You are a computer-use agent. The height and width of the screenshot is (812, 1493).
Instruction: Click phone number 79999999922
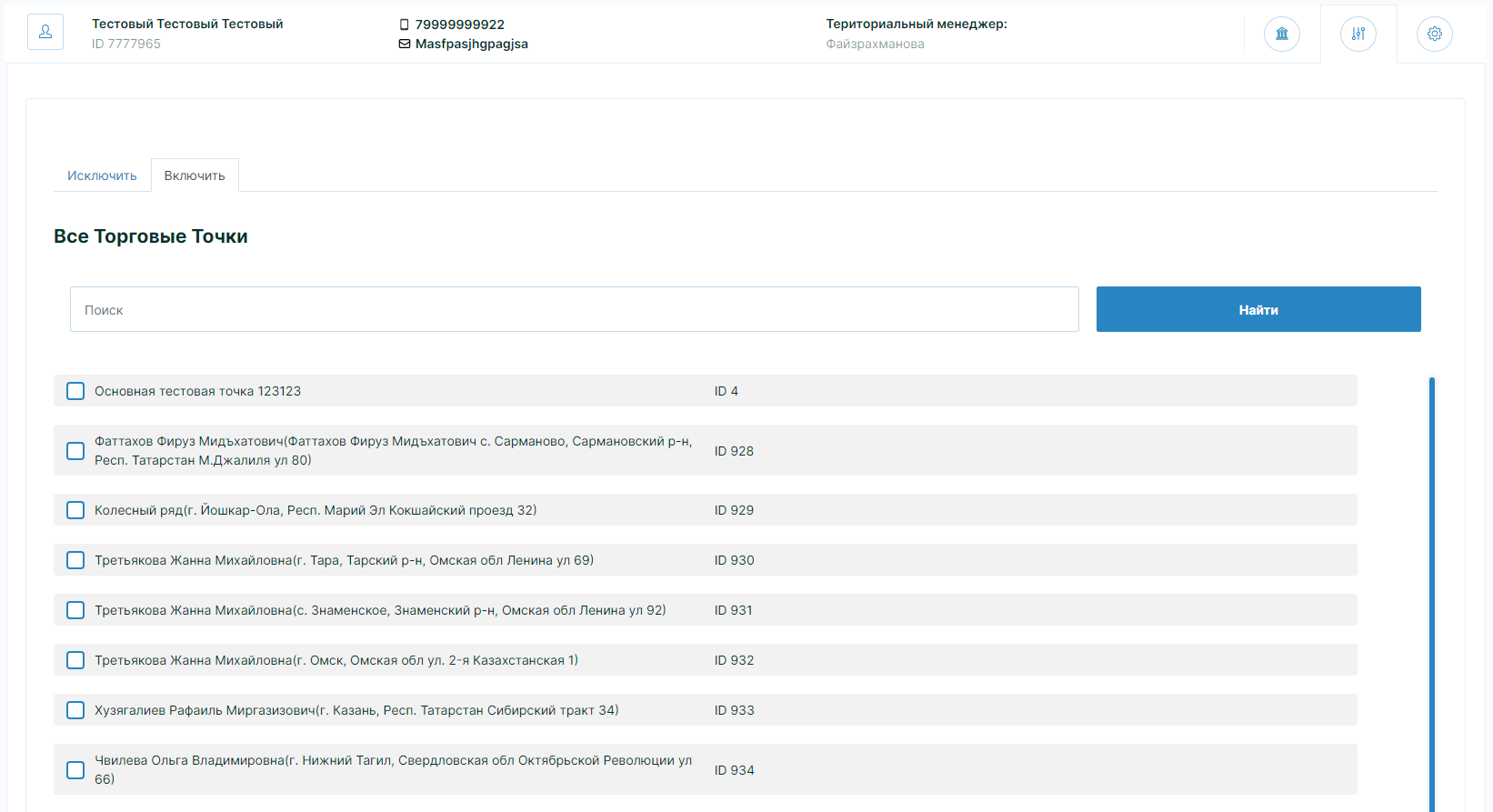[459, 25]
